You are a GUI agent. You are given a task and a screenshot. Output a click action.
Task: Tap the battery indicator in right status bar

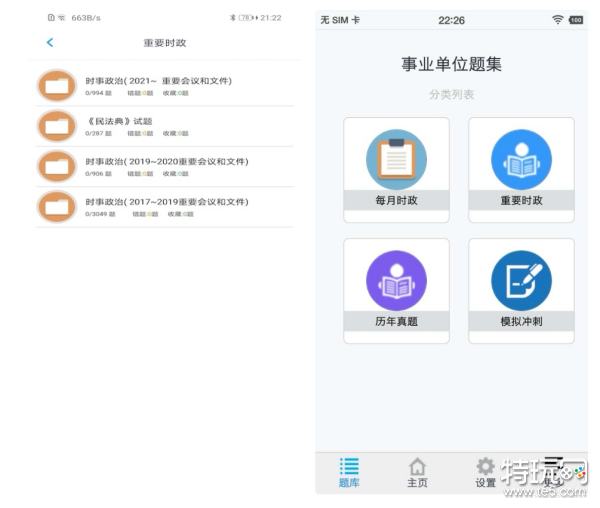[576, 20]
